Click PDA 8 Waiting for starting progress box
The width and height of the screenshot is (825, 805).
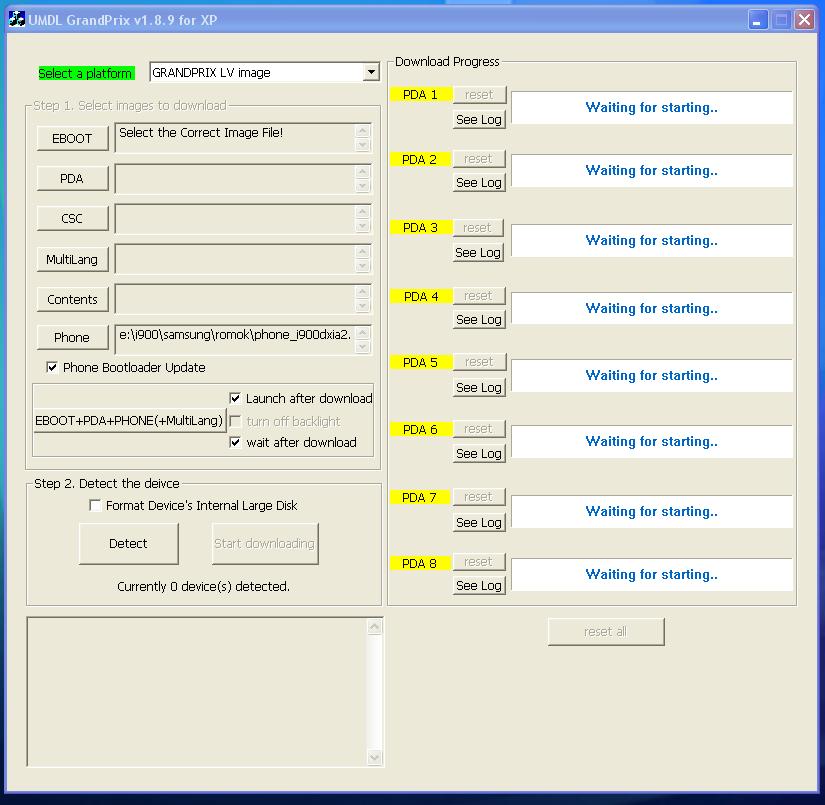[x=651, y=575]
